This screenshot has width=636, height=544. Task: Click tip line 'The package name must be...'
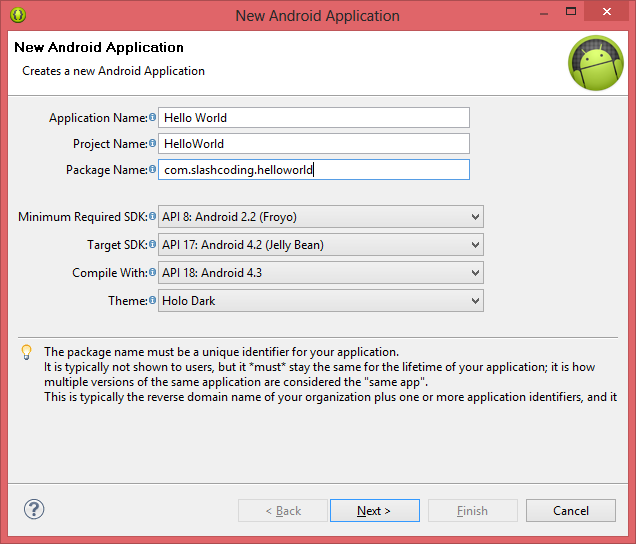coord(222,352)
